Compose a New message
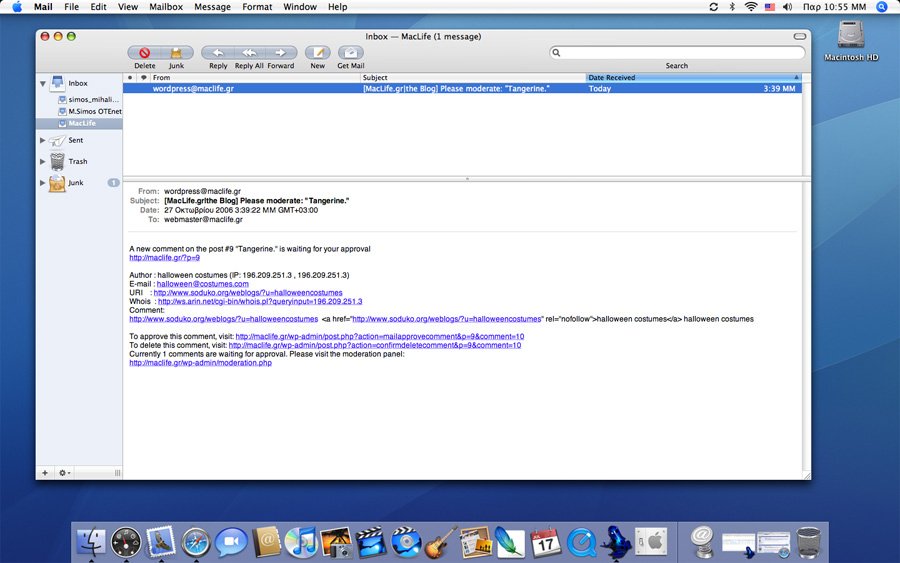This screenshot has height=563, width=900. [x=317, y=53]
